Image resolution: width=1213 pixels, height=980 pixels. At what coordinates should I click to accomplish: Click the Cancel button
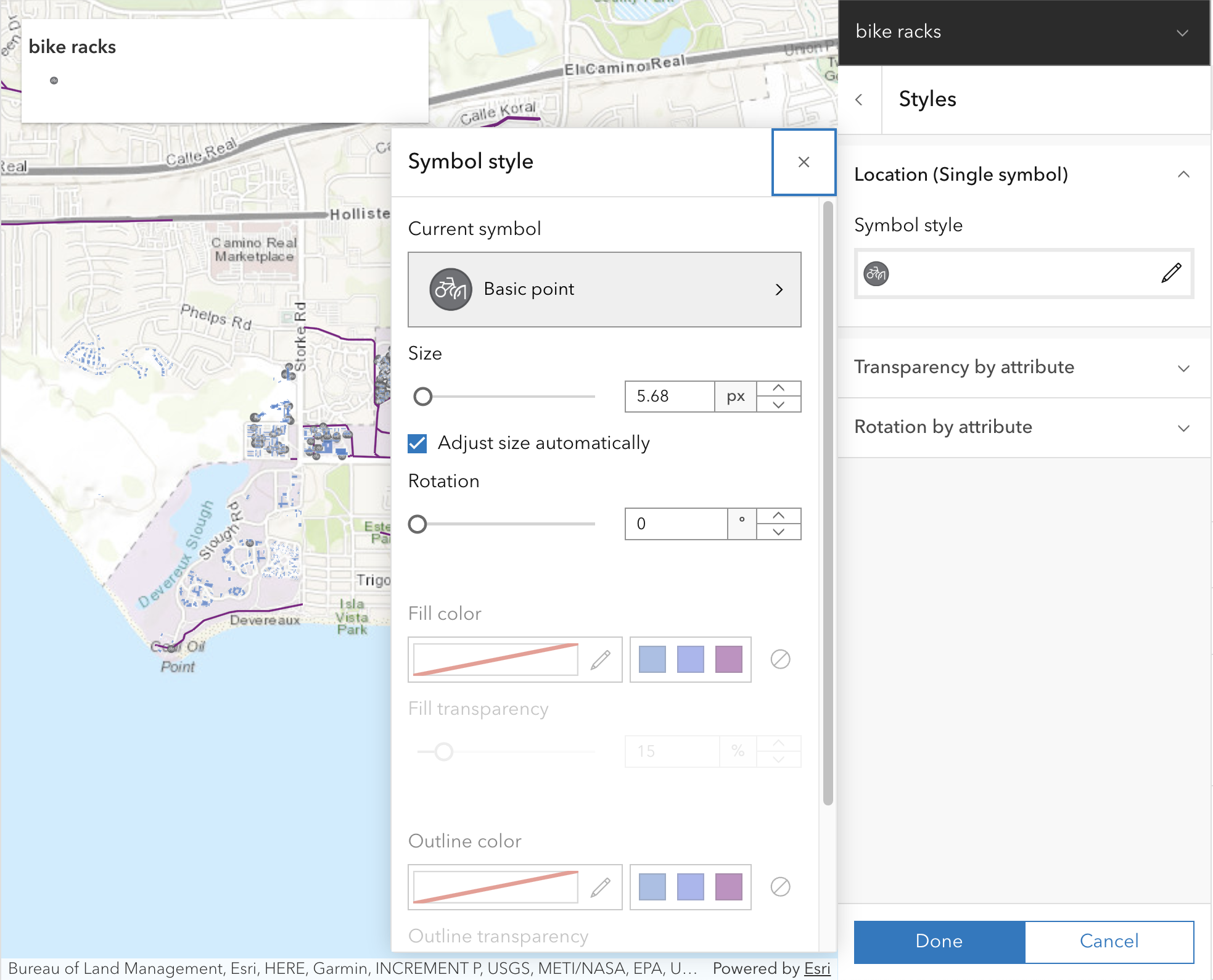1109,941
